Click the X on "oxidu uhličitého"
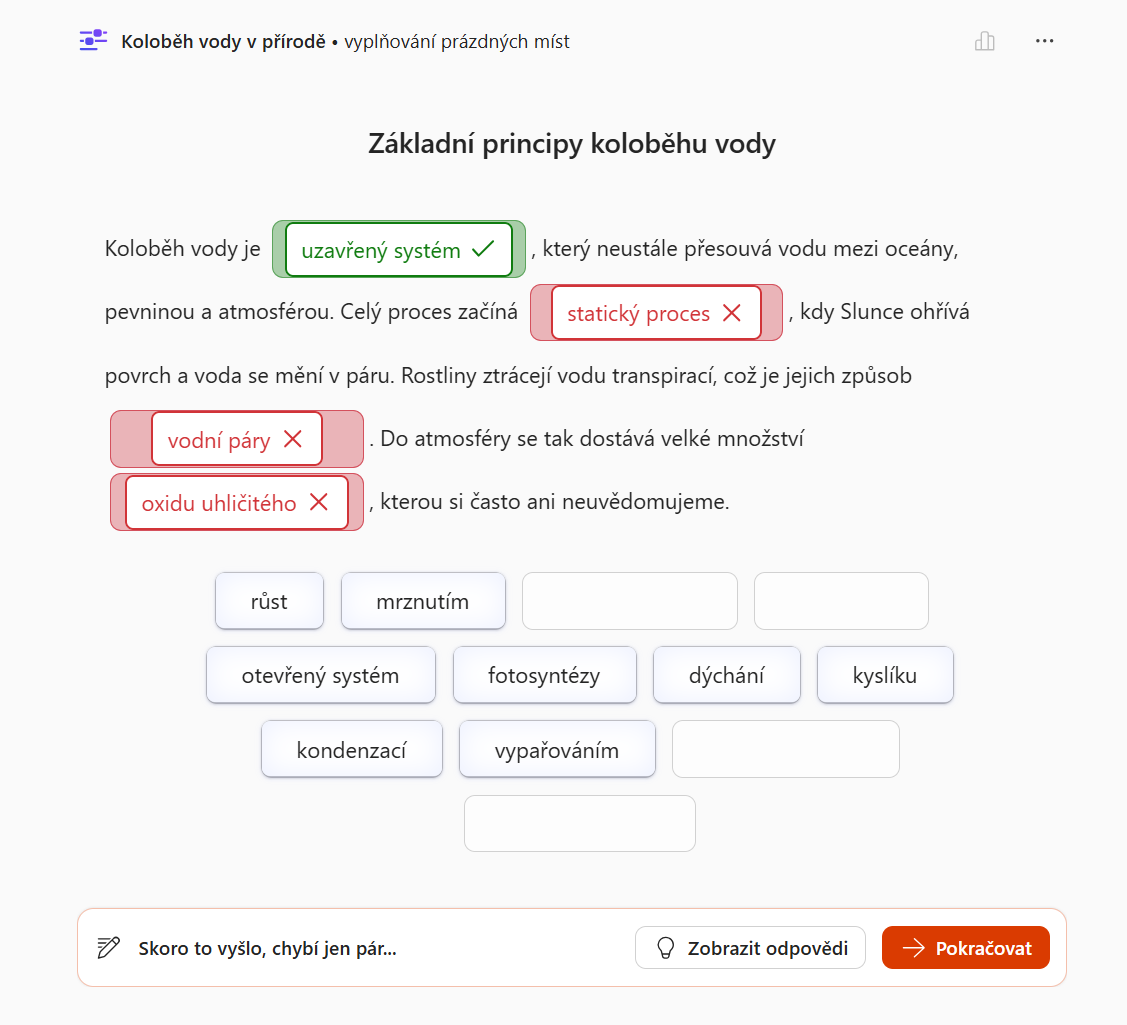This screenshot has width=1127, height=1025. pyautogui.click(x=319, y=502)
